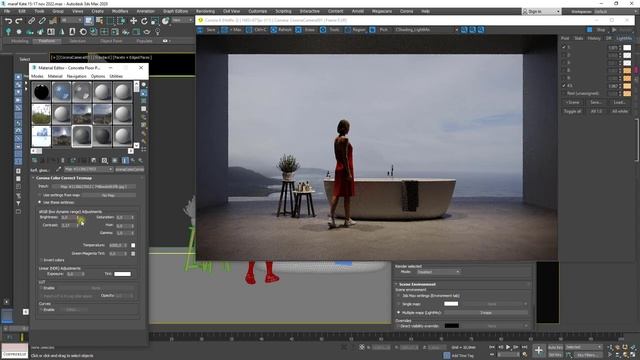The height and width of the screenshot is (360, 640).
Task: Open the Sign In dropdown
Action: coord(541,11)
